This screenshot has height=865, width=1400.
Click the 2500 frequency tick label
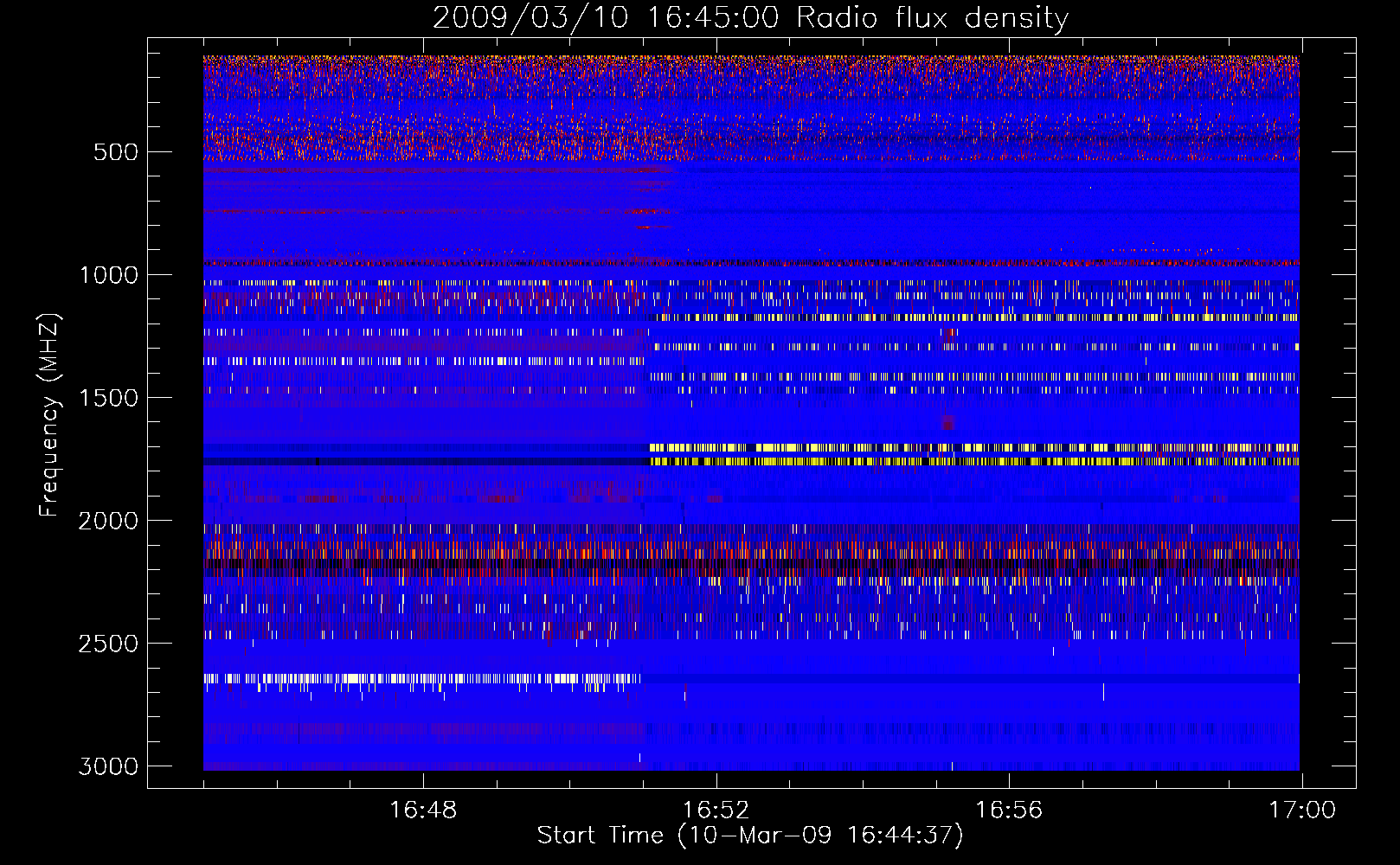108,644
